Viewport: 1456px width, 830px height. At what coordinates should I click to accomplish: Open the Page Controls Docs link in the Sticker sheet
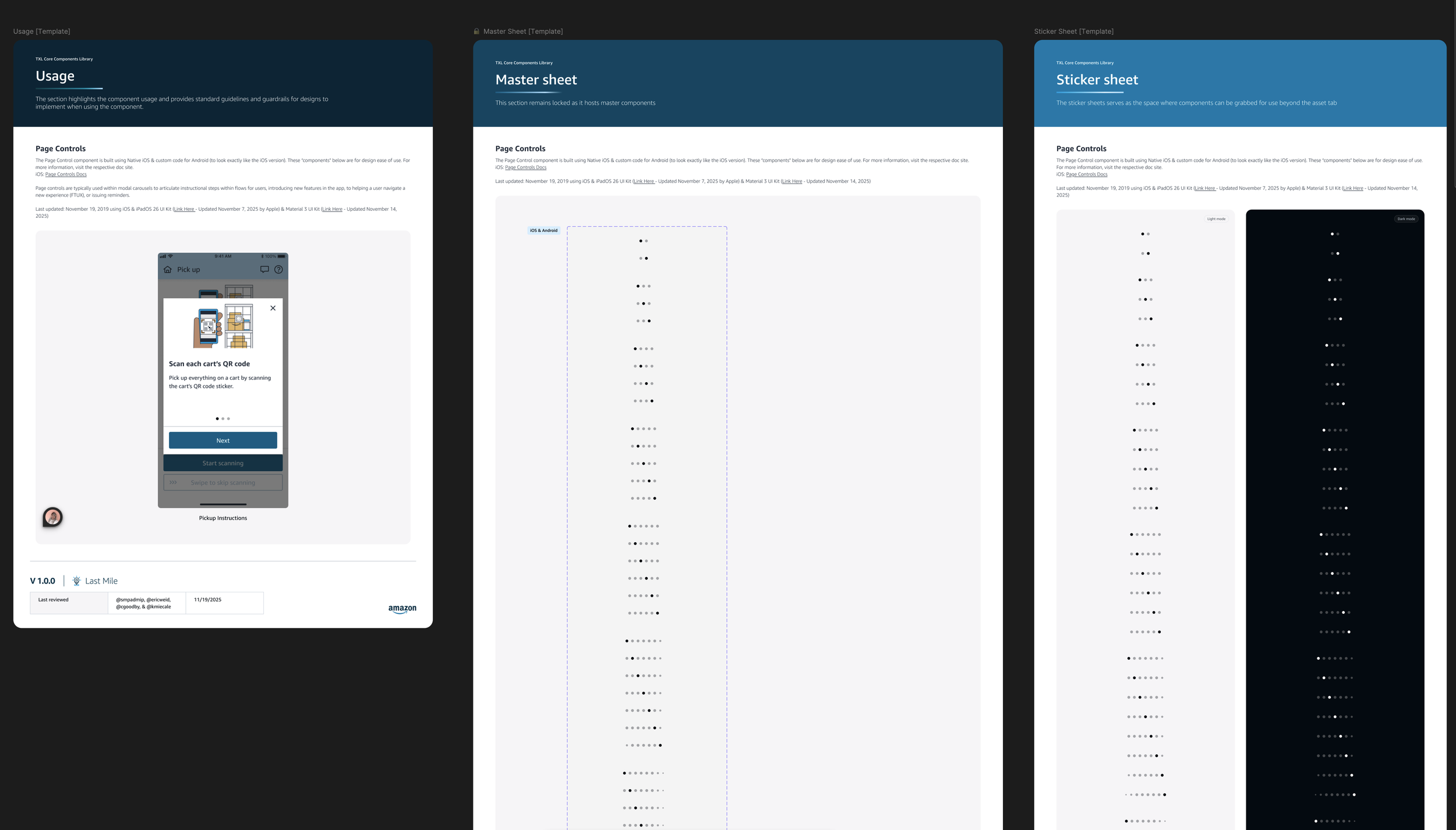click(x=1086, y=174)
